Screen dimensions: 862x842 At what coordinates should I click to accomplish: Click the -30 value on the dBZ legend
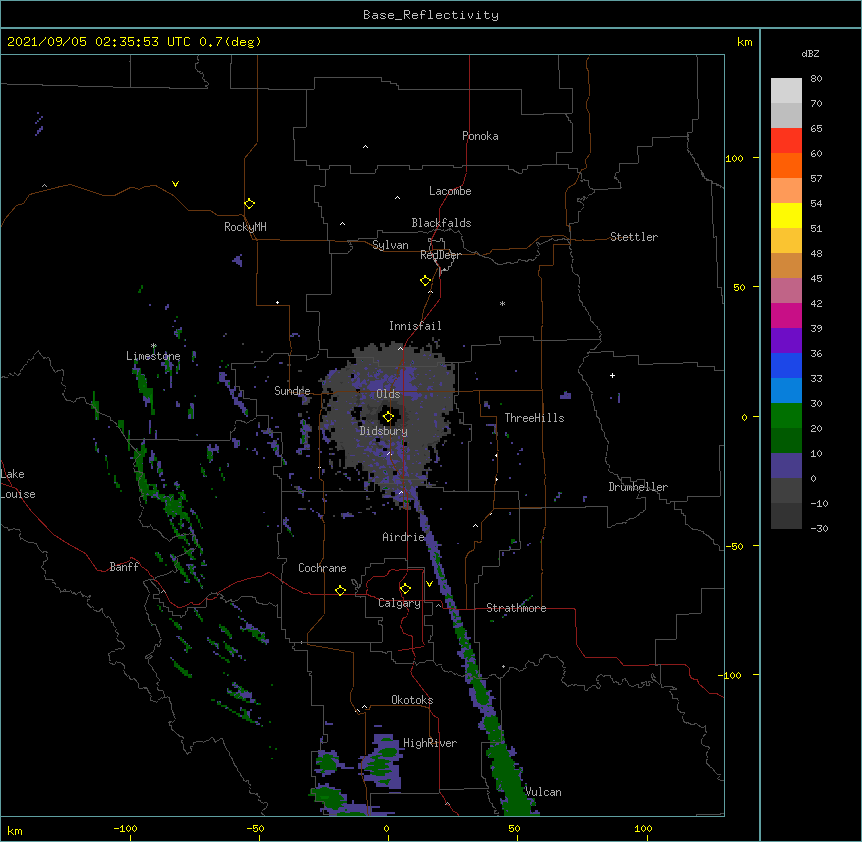[819, 529]
